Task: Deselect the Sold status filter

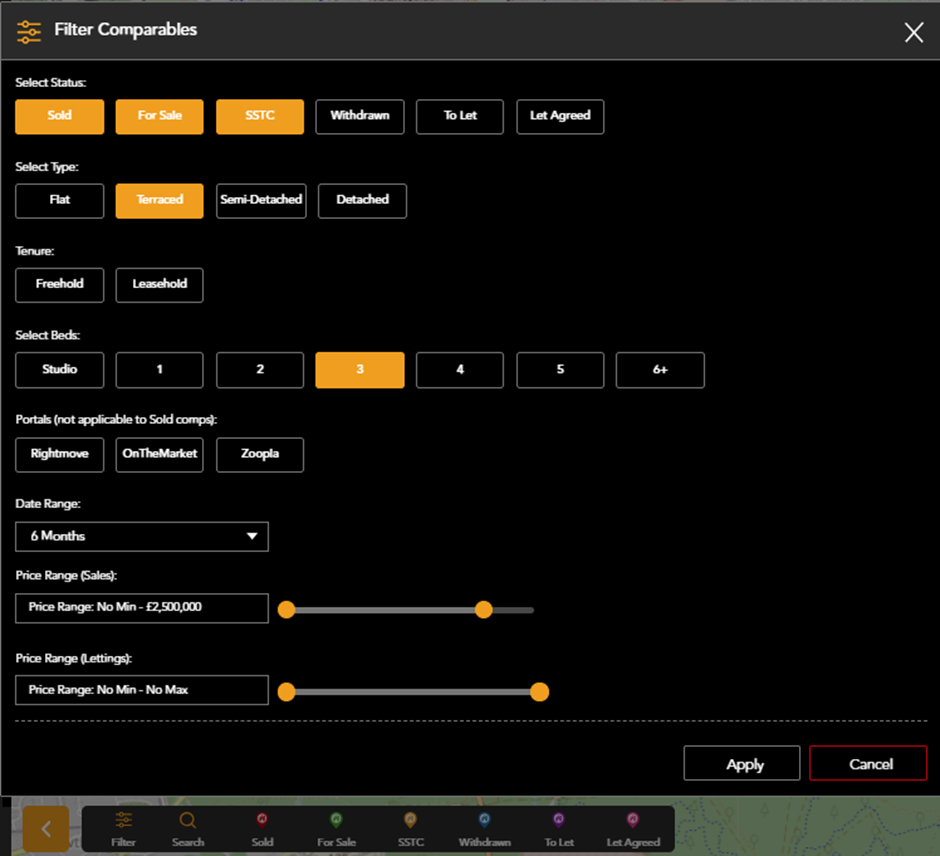Action: [59, 116]
